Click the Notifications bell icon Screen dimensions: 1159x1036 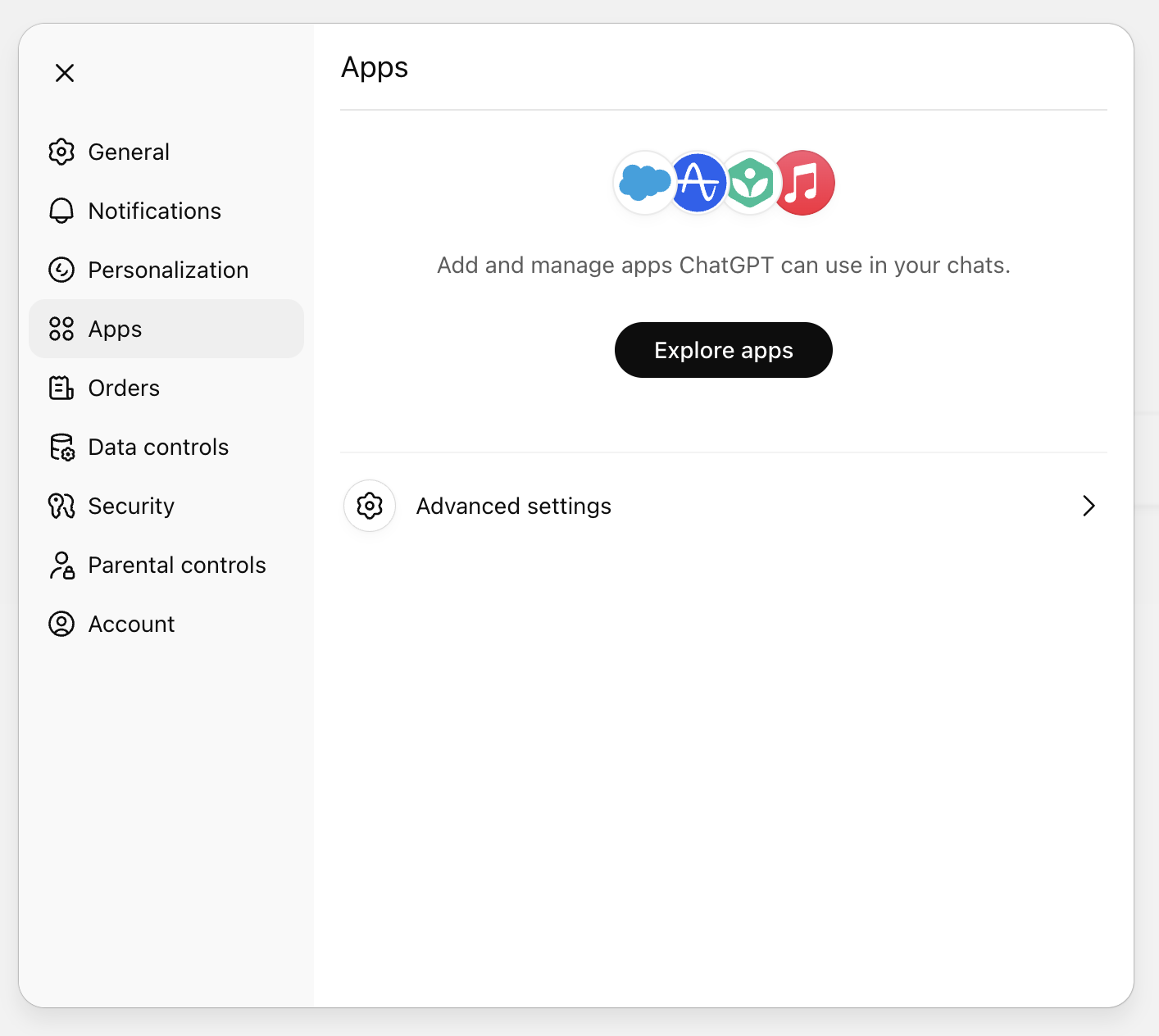61,211
